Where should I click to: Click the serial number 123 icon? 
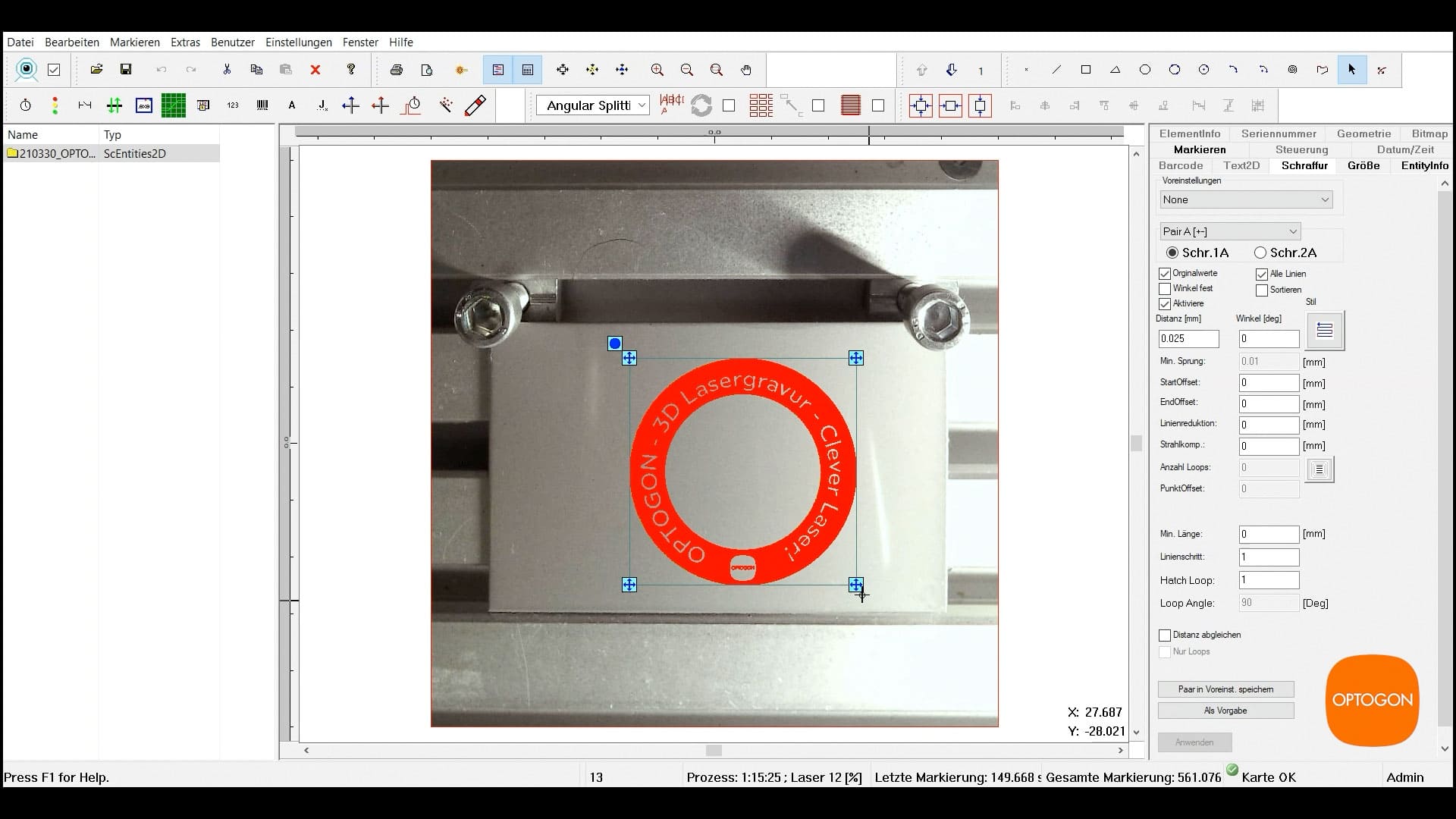point(233,105)
